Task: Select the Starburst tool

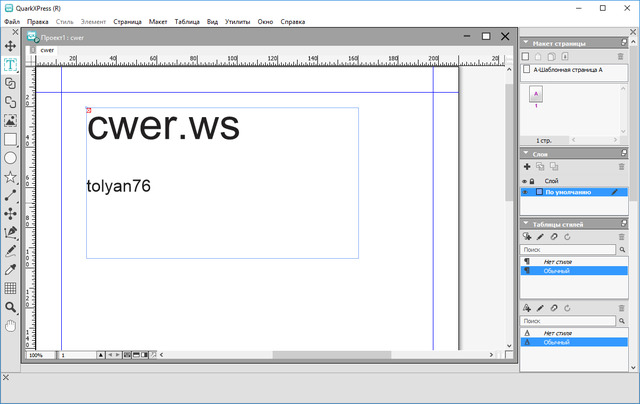Action: (10, 177)
